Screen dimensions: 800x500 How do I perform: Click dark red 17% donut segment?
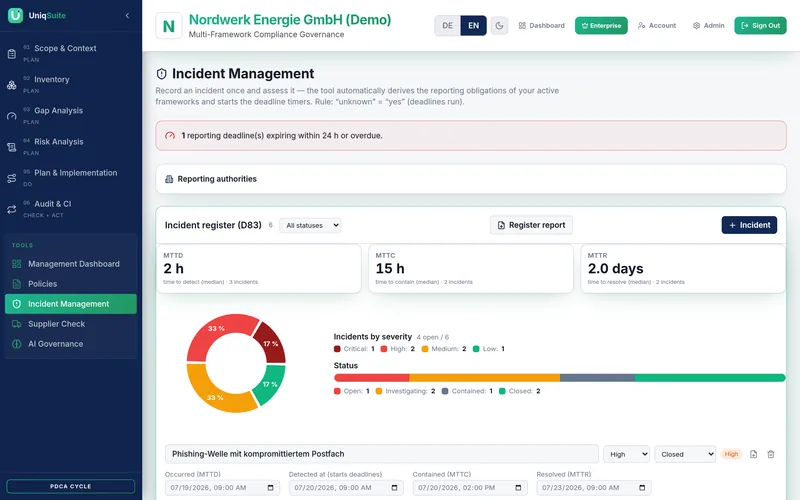click(270, 343)
